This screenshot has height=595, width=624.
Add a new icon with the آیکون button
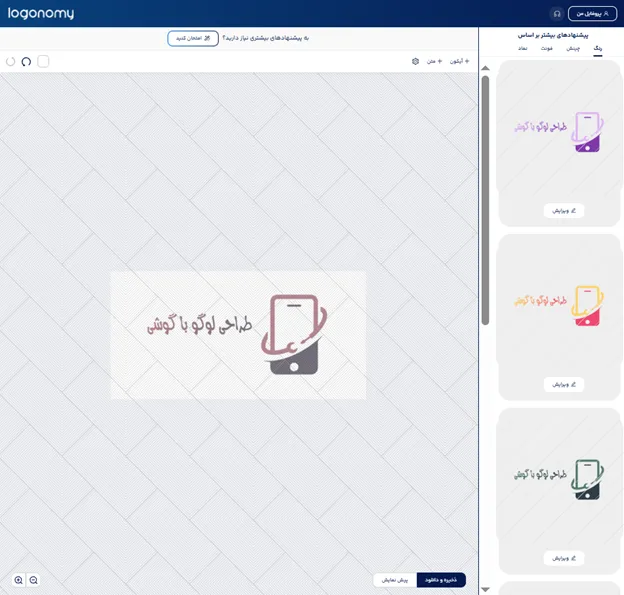(459, 62)
